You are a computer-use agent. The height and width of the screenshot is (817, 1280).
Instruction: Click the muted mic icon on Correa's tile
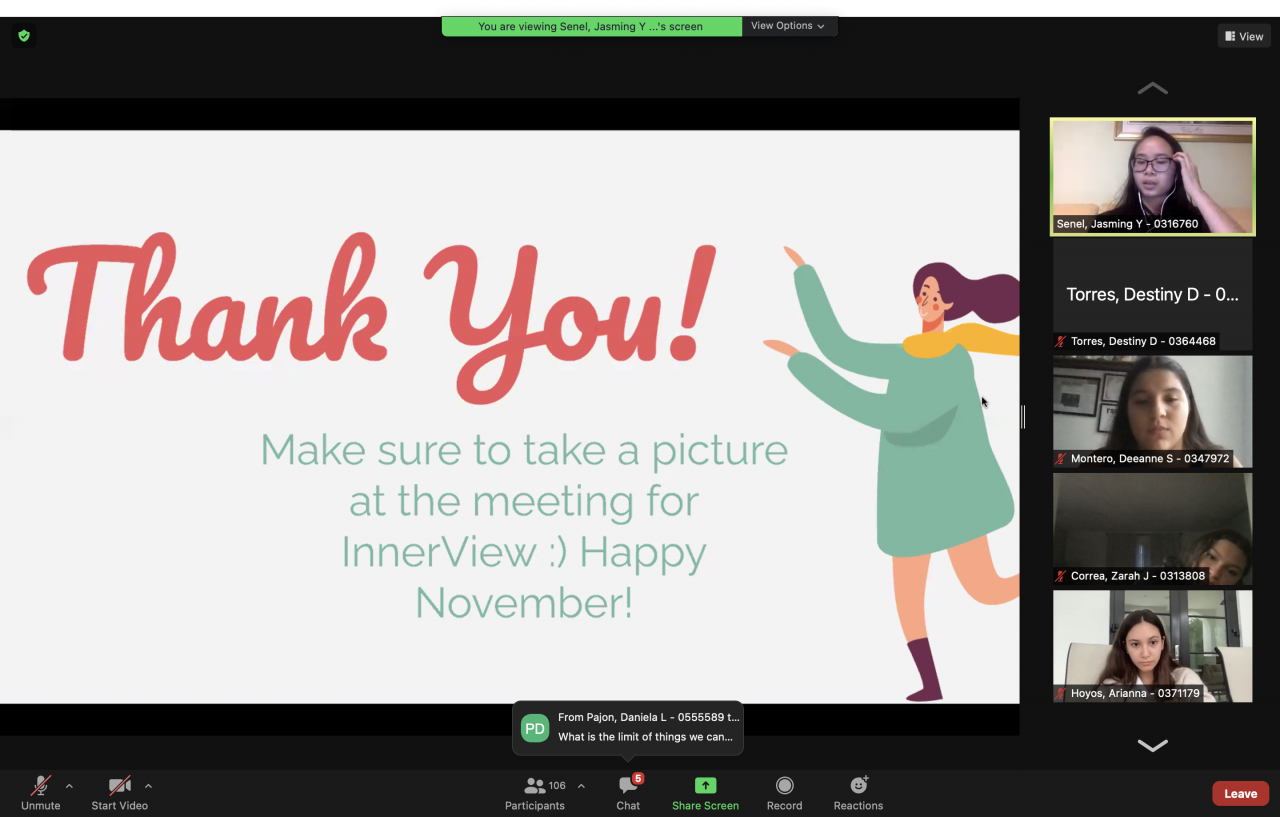(x=1061, y=576)
